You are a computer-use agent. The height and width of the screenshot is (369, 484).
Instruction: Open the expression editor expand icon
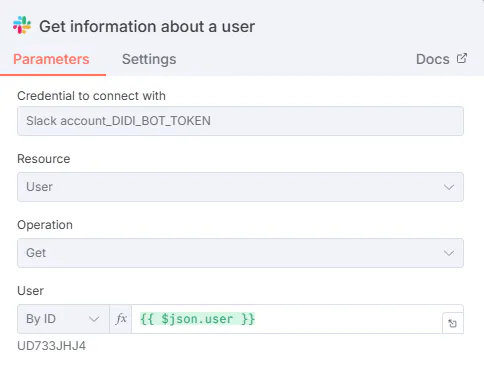(x=452, y=323)
